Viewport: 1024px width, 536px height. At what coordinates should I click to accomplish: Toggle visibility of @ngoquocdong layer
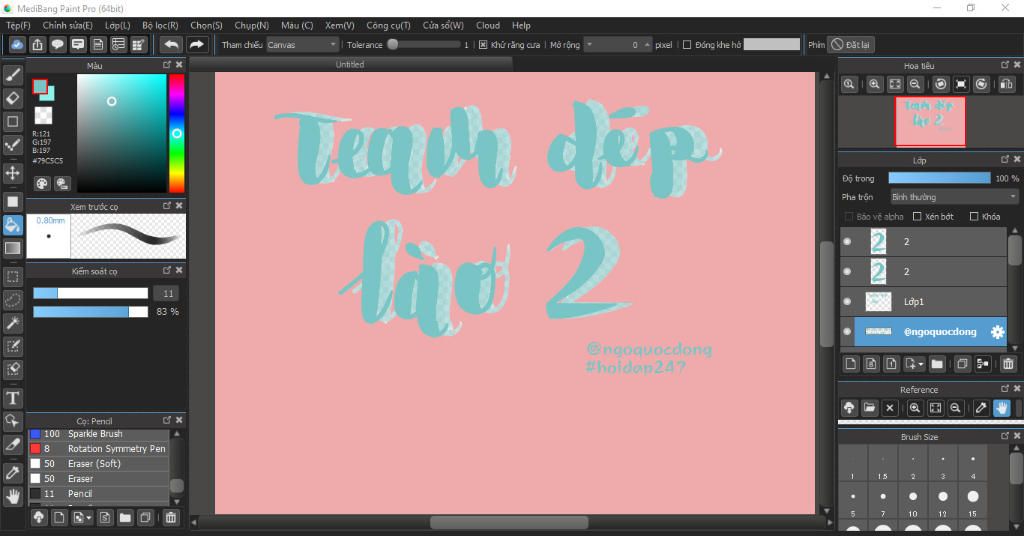(847, 332)
